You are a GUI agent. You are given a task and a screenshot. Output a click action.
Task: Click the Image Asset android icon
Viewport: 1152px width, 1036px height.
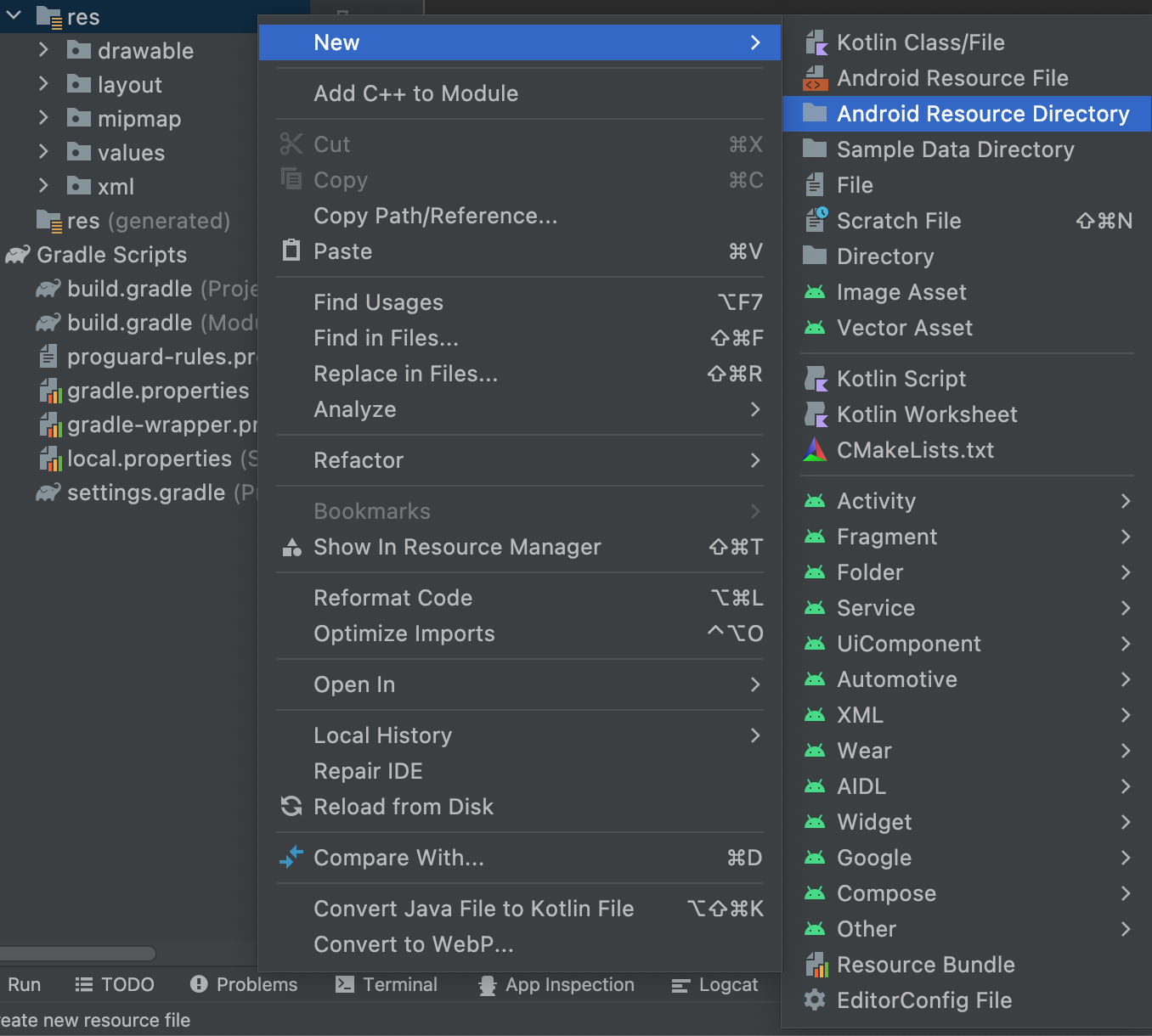point(816,292)
